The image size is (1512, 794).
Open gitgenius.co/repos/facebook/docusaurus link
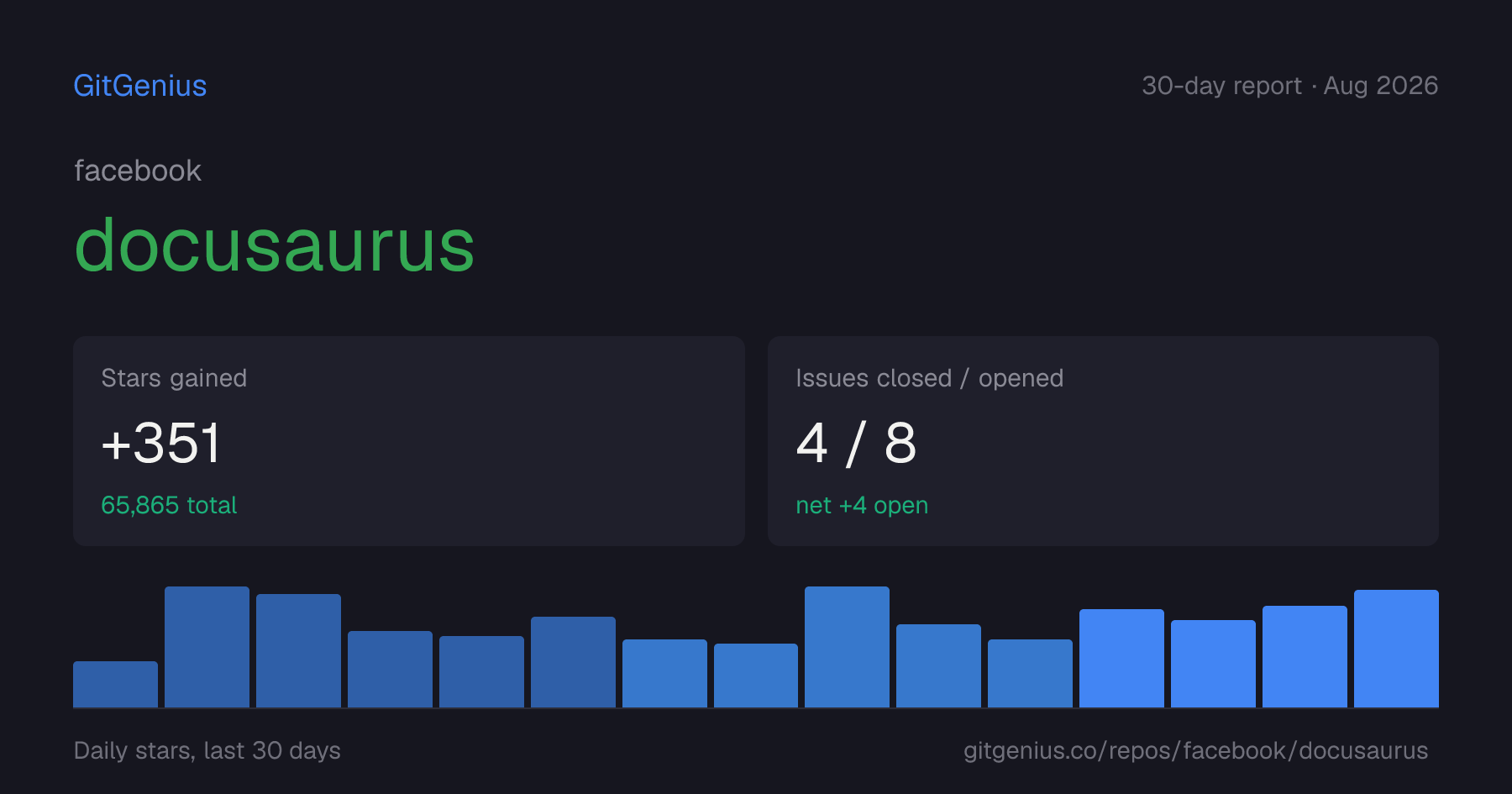click(1195, 750)
